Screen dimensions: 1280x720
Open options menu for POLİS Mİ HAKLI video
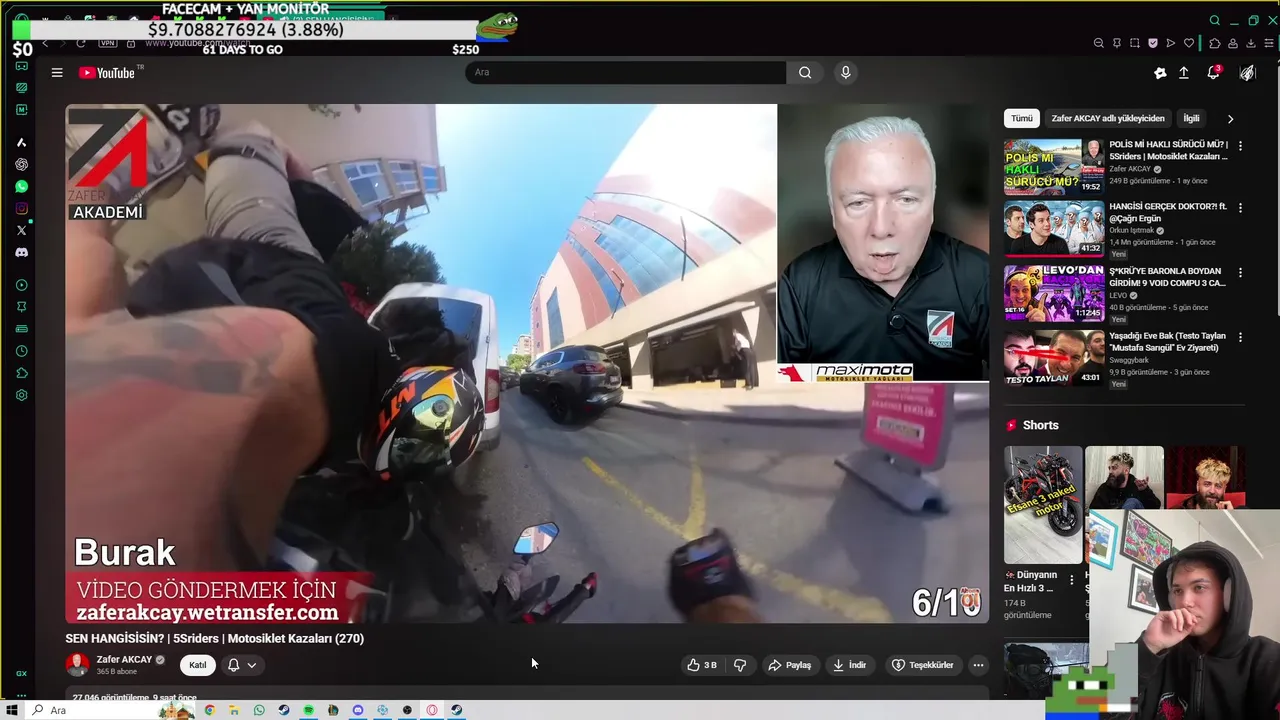(1240, 145)
